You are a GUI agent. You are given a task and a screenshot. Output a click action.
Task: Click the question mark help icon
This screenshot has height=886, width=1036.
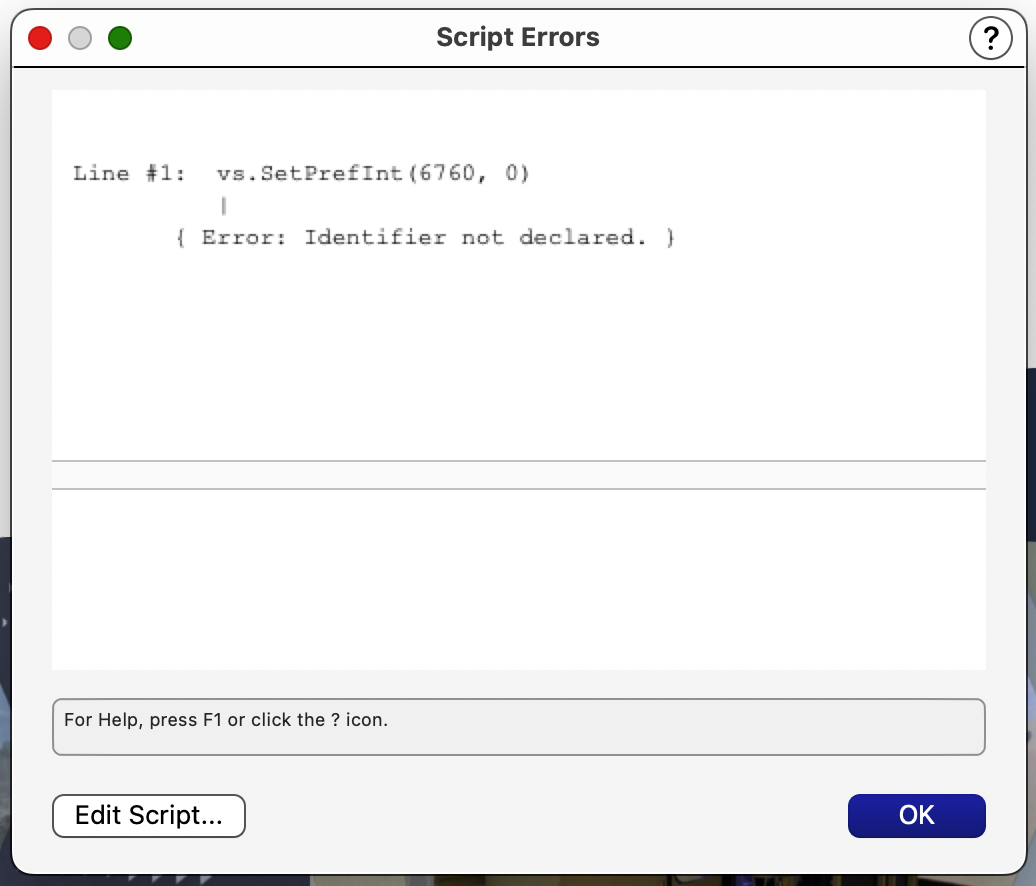tap(990, 39)
